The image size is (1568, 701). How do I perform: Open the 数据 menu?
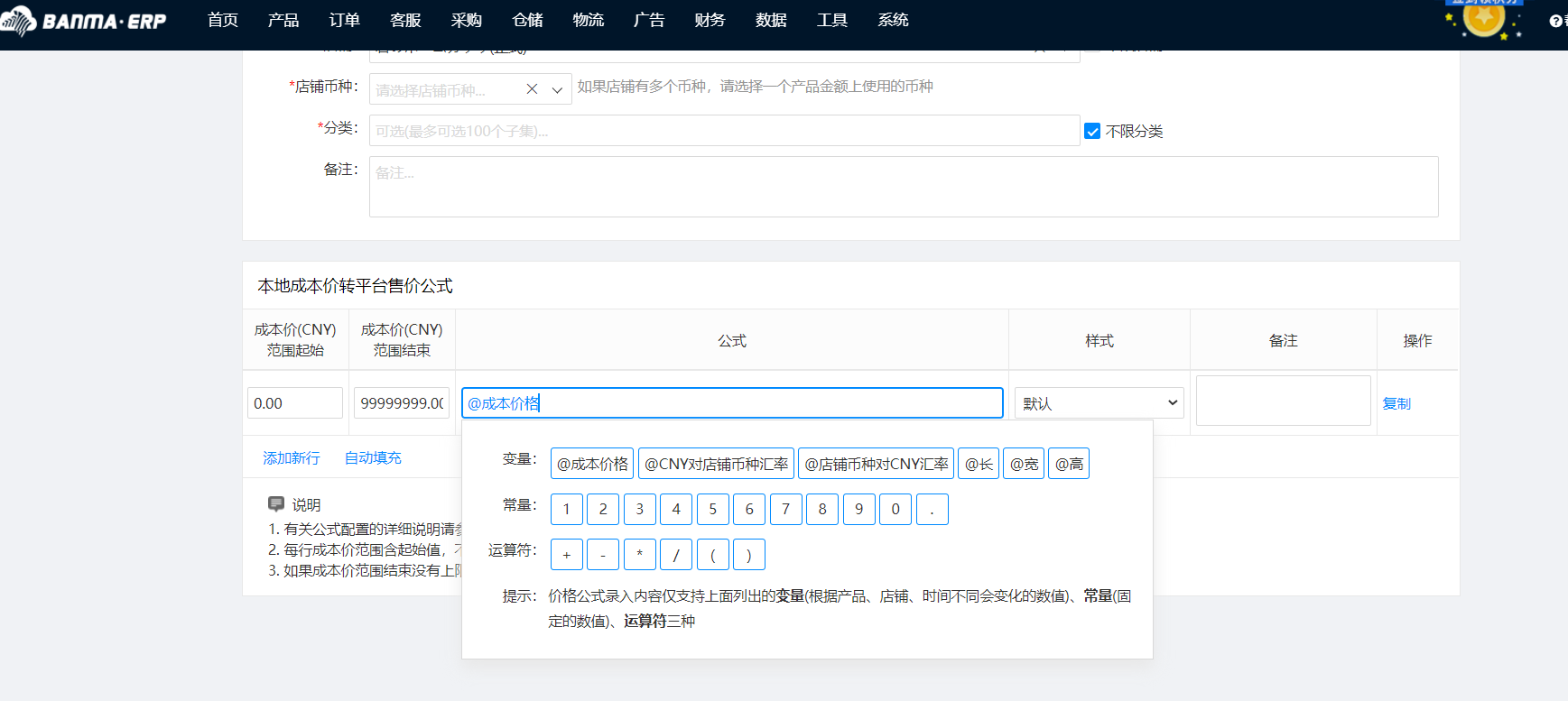(x=771, y=20)
